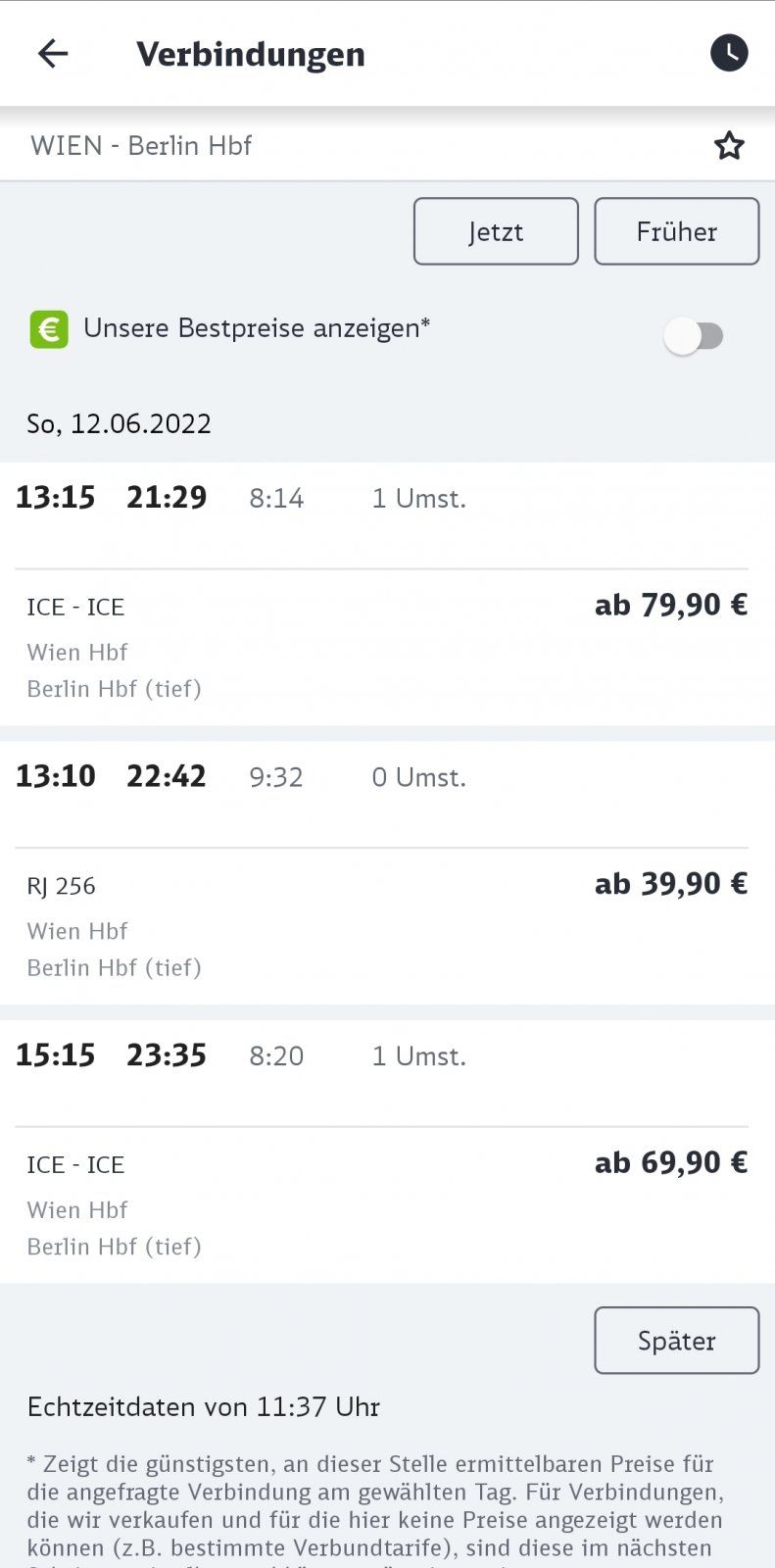Tap the Verbindungen title

click(x=251, y=54)
